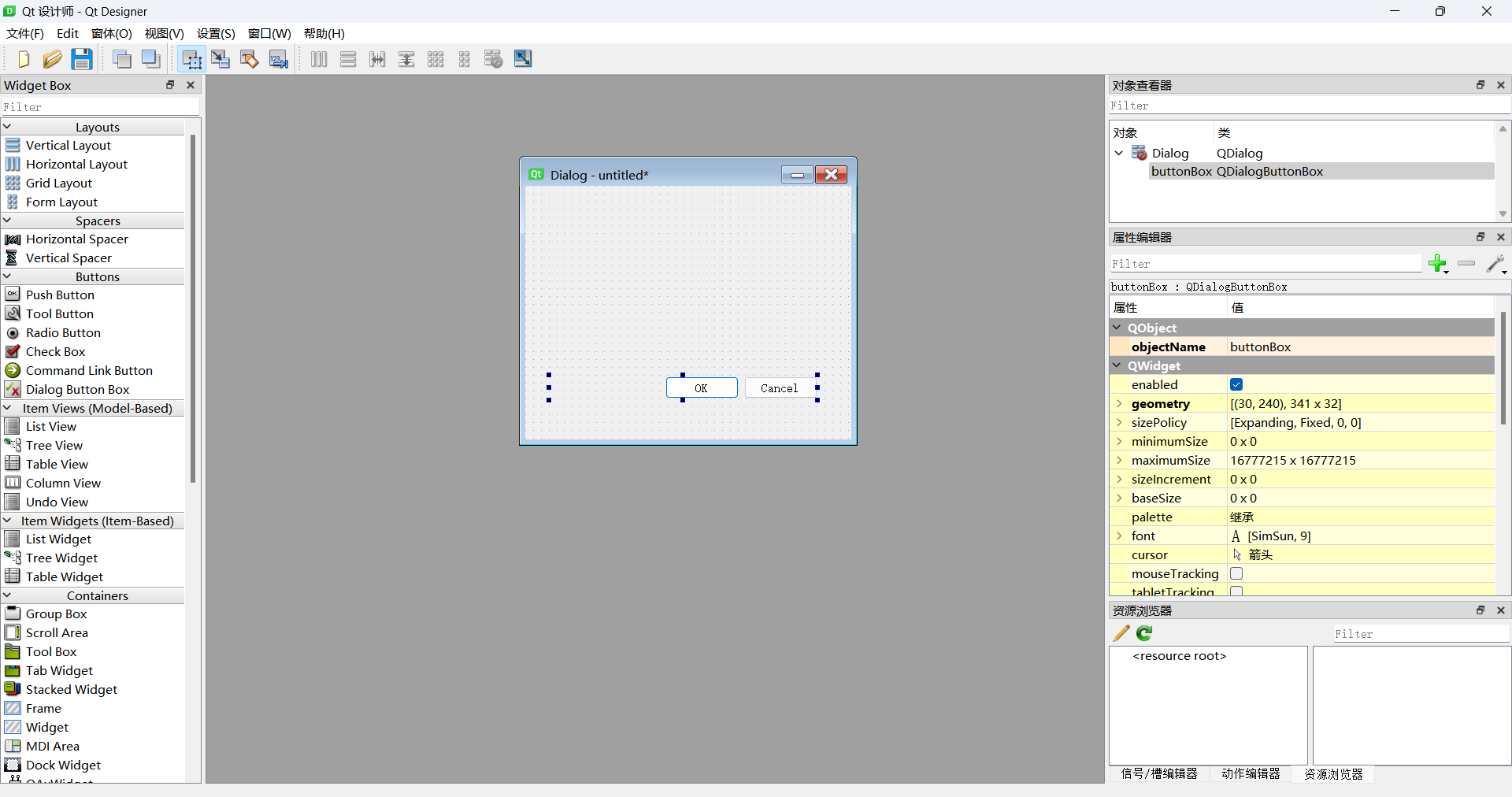
Task: Click the Open file folder icon
Action: pyautogui.click(x=52, y=59)
